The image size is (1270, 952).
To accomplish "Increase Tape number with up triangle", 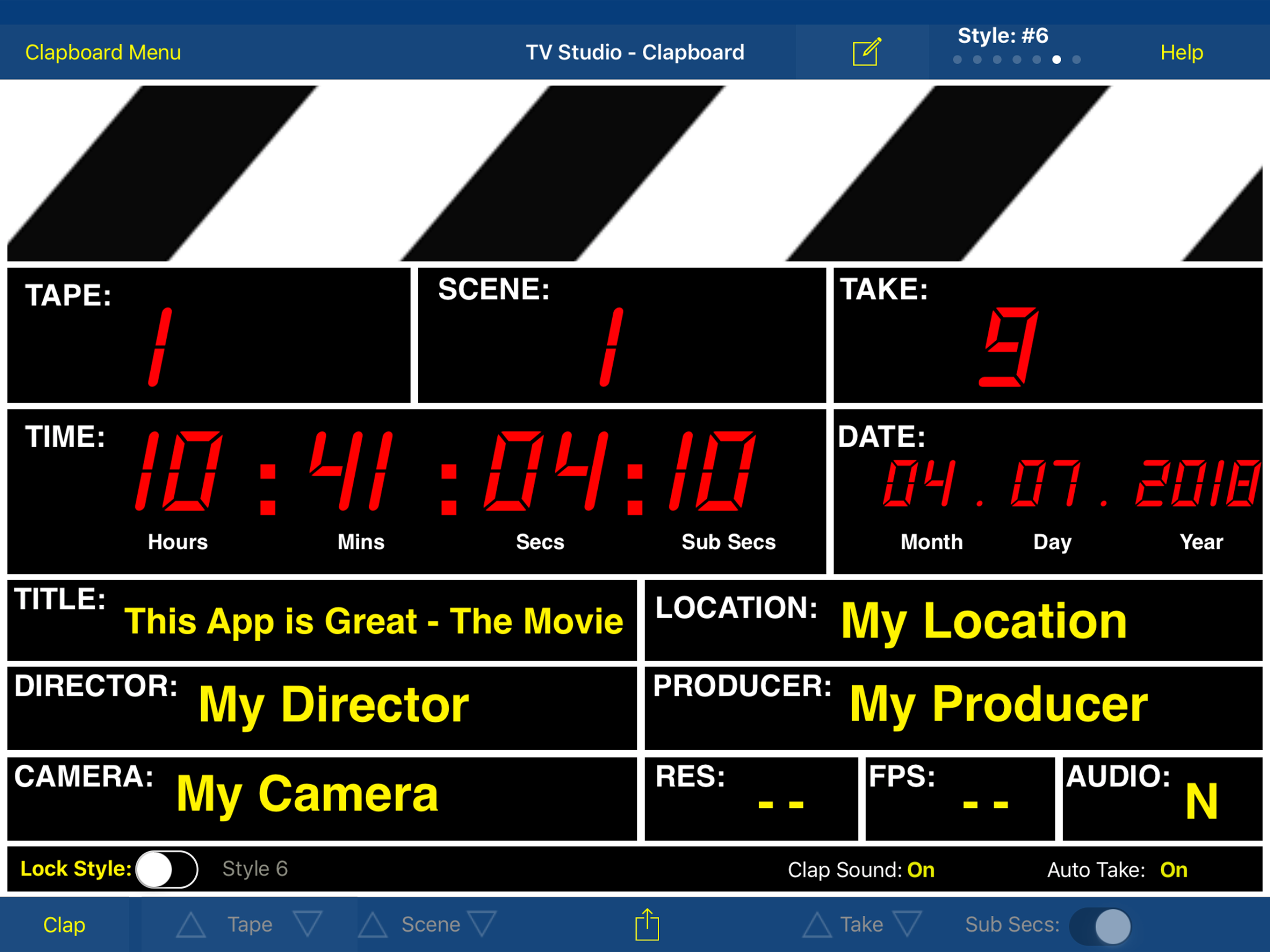I will [x=191, y=925].
